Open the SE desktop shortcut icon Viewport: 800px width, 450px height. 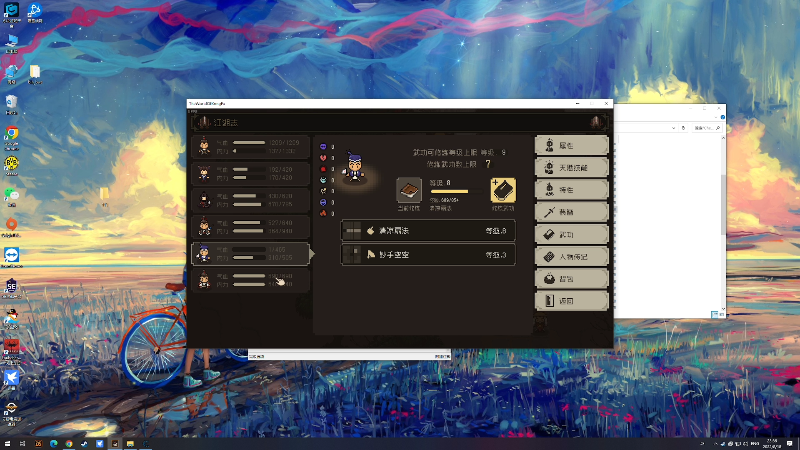(x=11, y=286)
